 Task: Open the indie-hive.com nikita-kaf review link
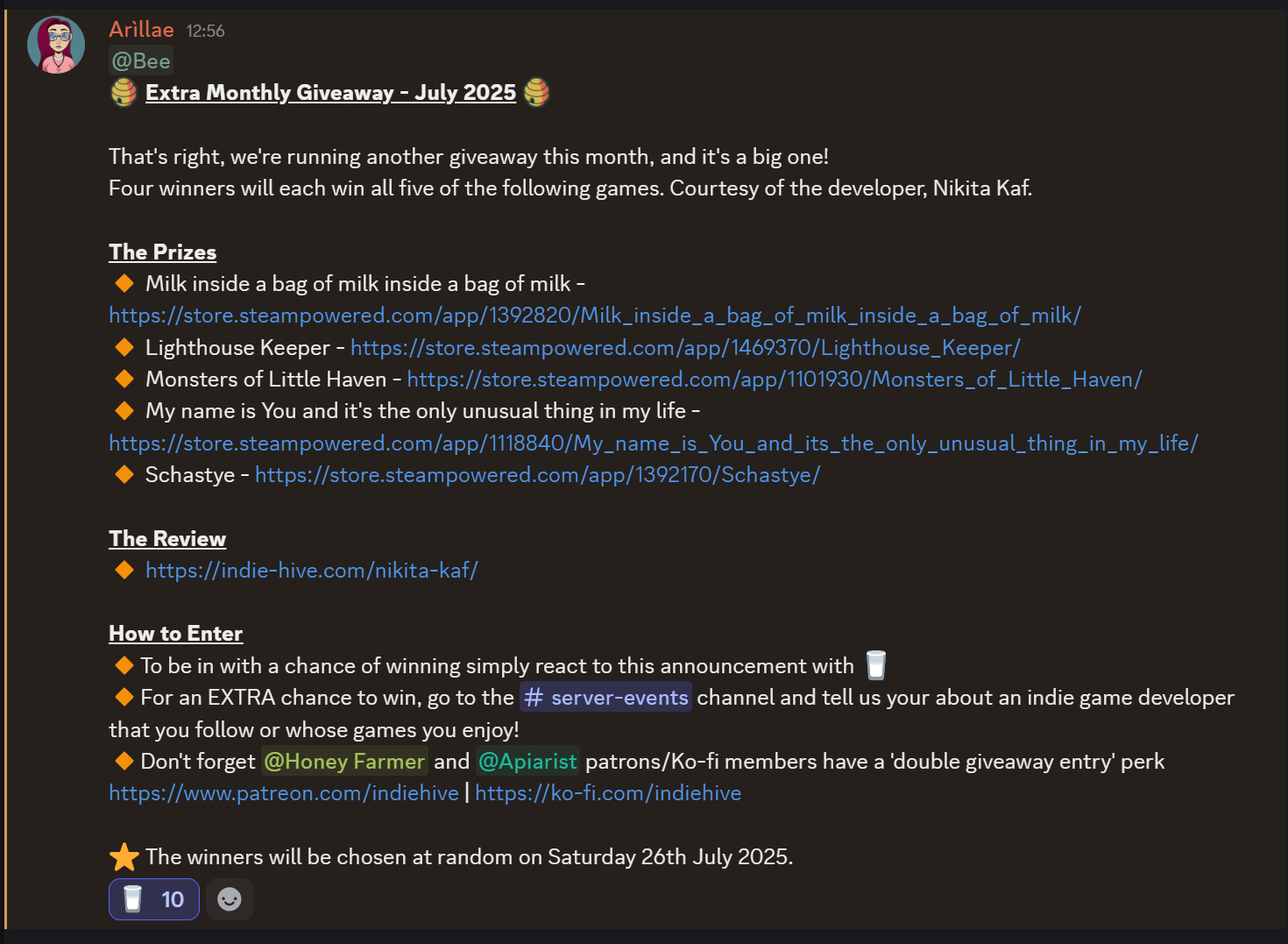coord(311,571)
